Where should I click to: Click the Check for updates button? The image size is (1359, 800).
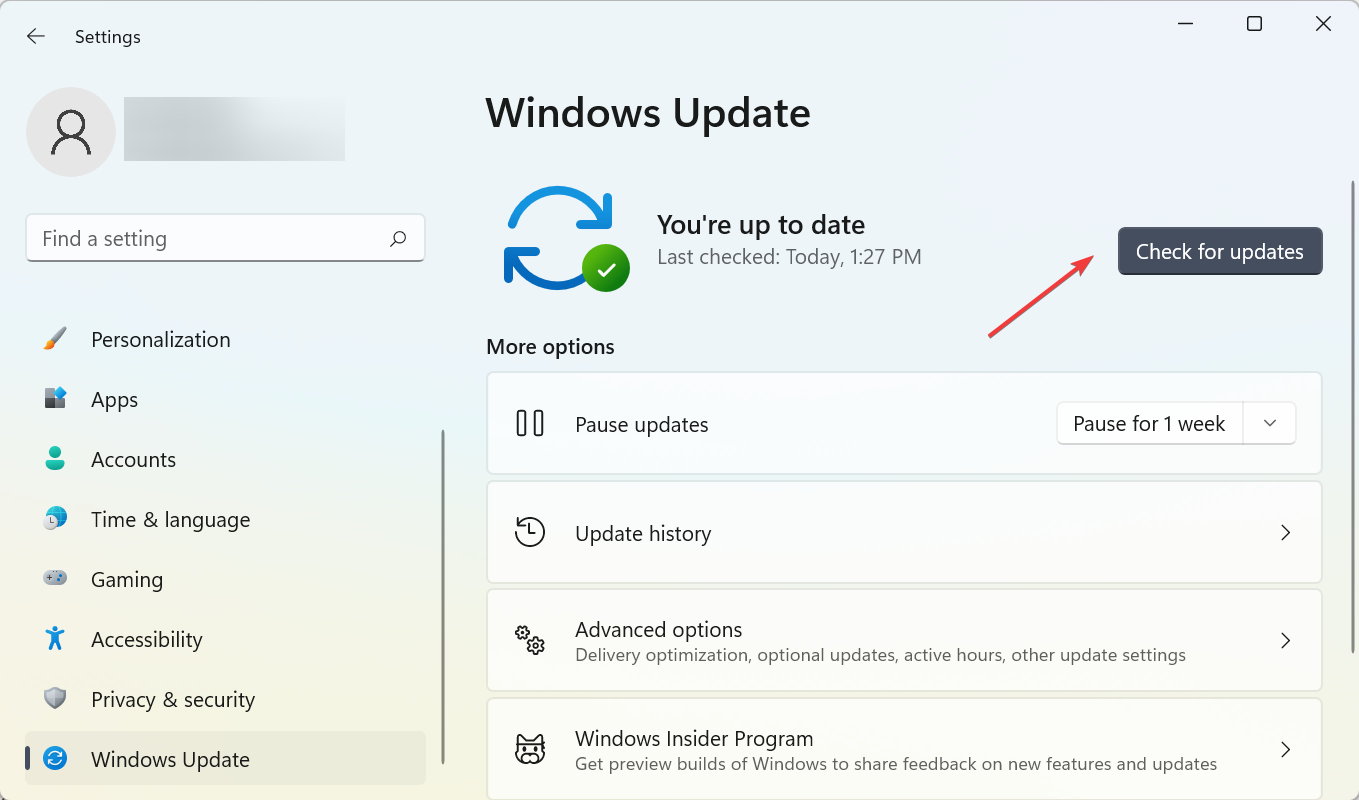1220,251
